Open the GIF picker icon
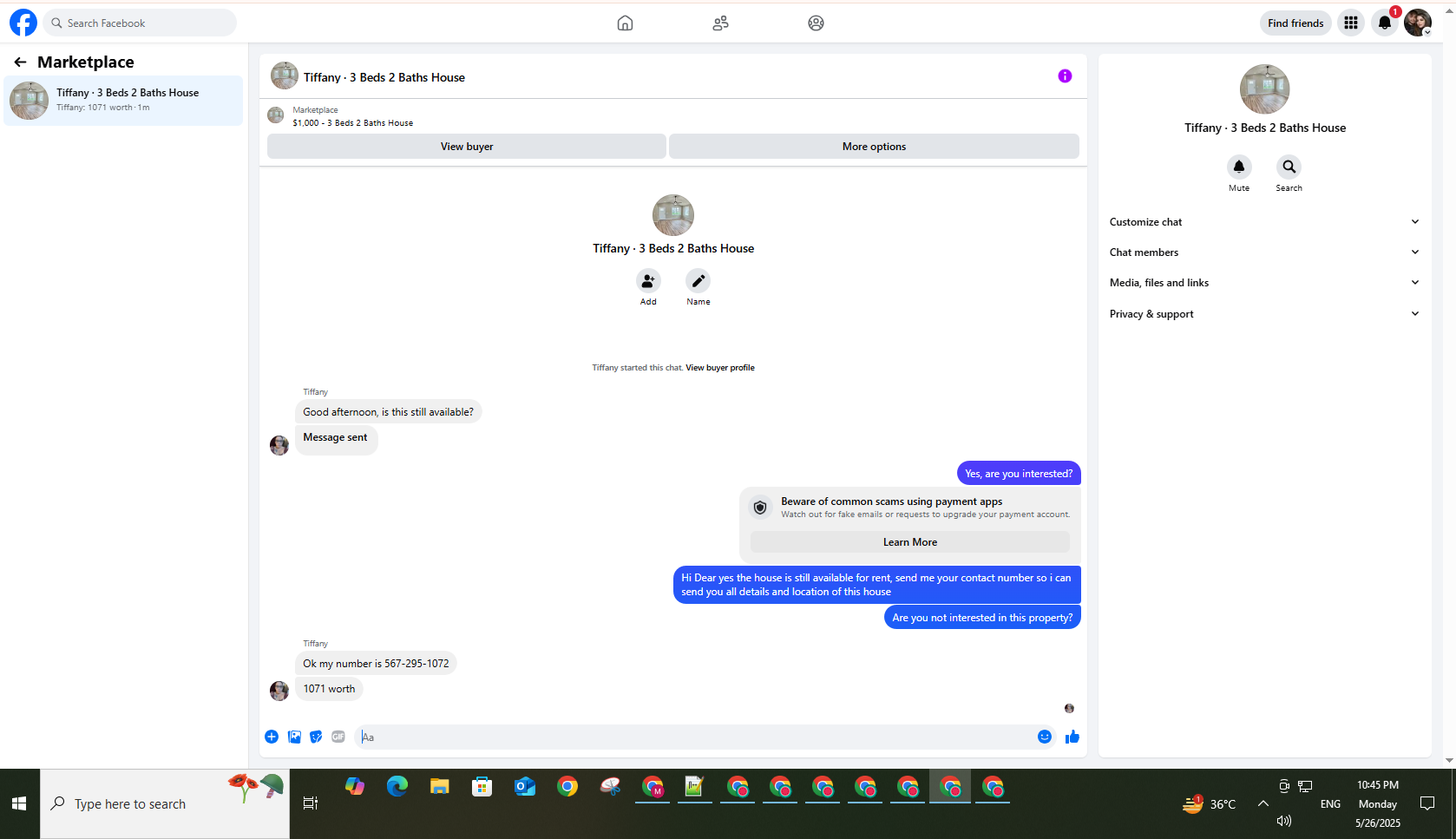The height and width of the screenshot is (839, 1456). 338,737
